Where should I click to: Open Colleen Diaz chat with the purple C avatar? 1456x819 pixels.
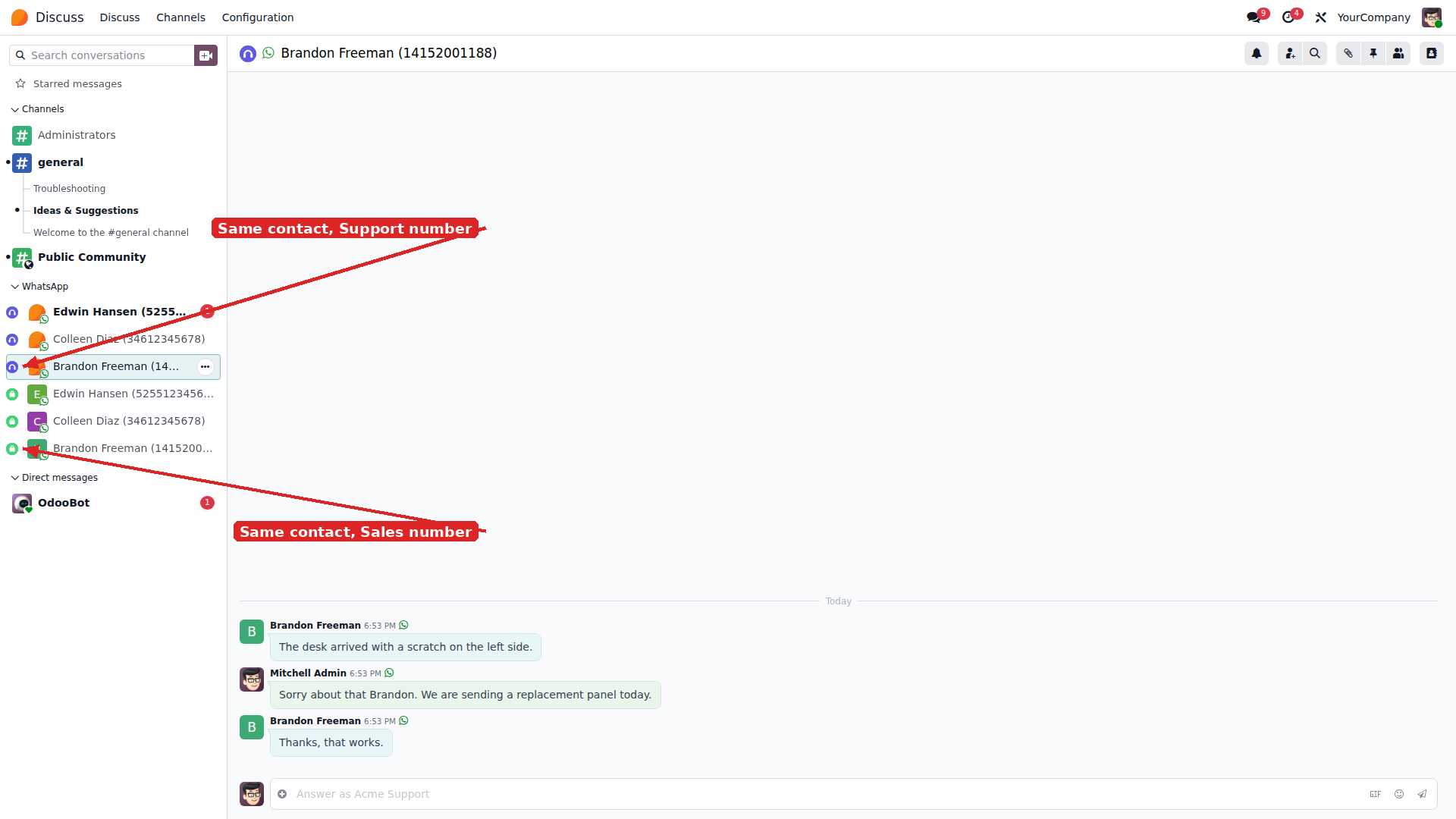tap(114, 422)
